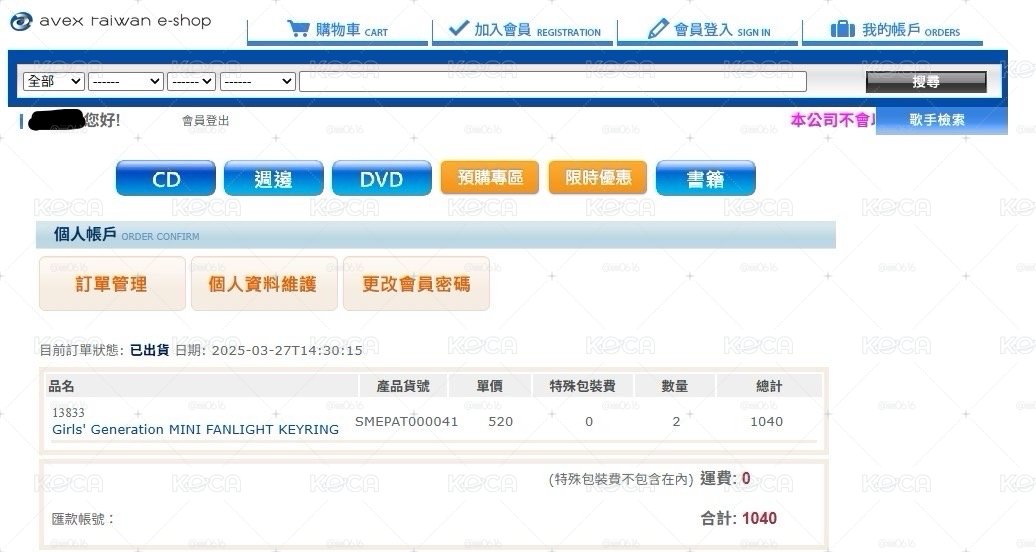
Task: Select the 週邊 merchandise category button
Action: [x=274, y=178]
